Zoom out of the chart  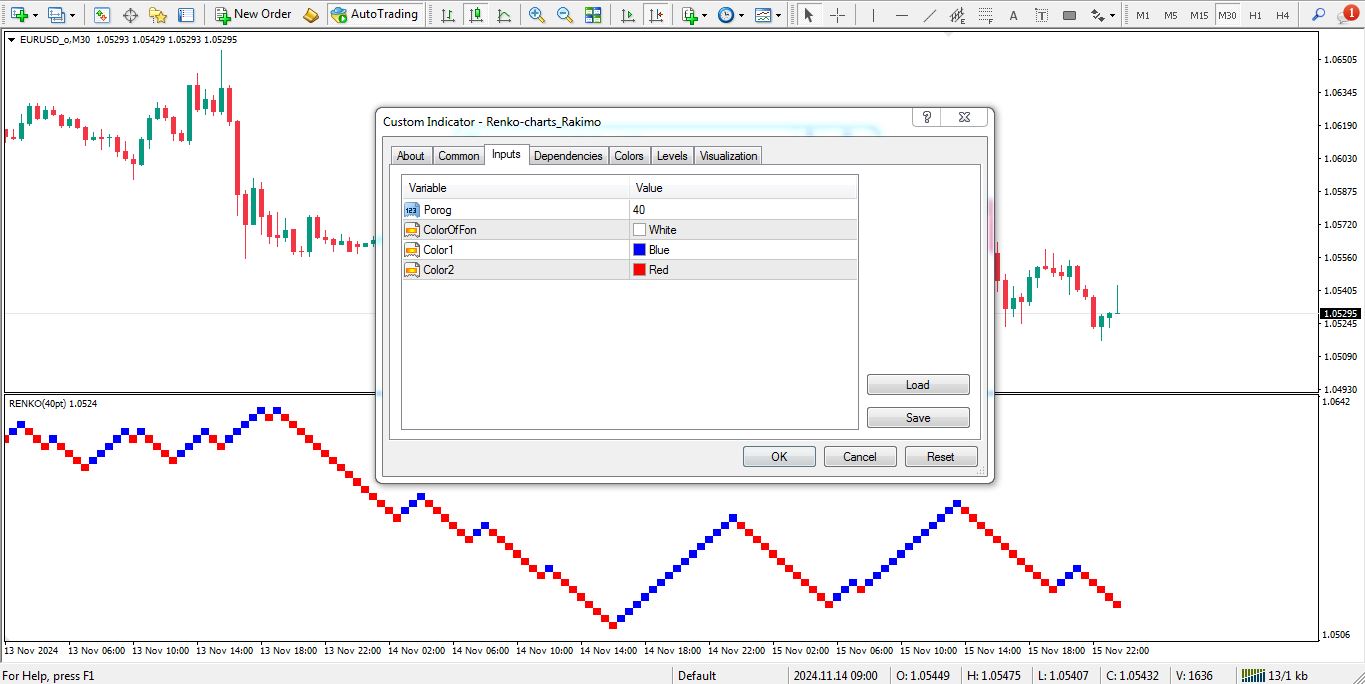tap(565, 15)
